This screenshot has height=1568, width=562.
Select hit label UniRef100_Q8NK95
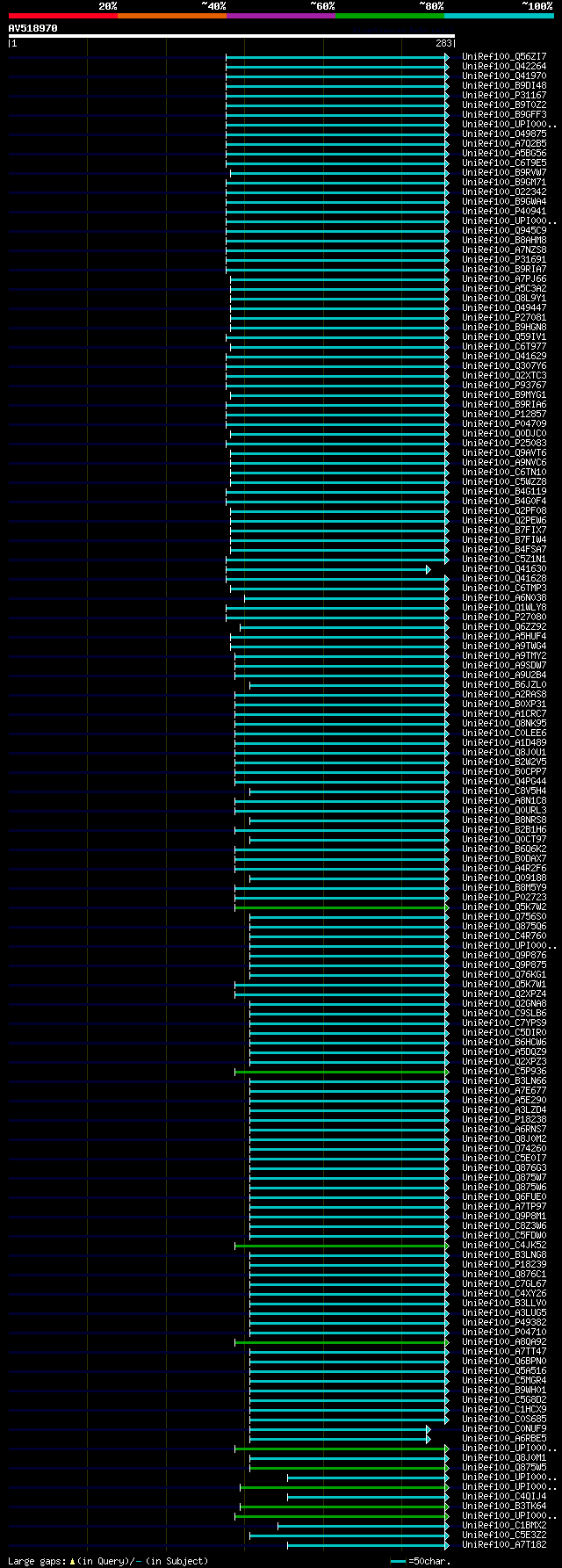504,723
